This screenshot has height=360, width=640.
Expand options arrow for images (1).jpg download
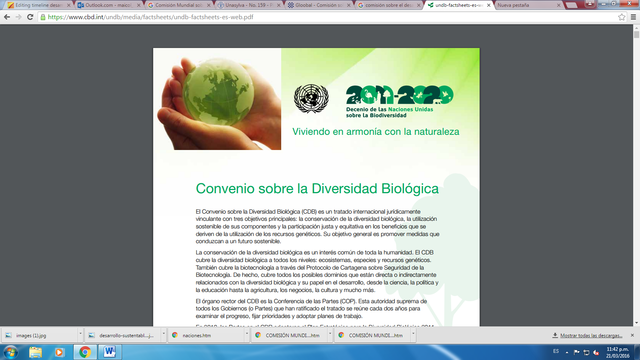[80, 335]
